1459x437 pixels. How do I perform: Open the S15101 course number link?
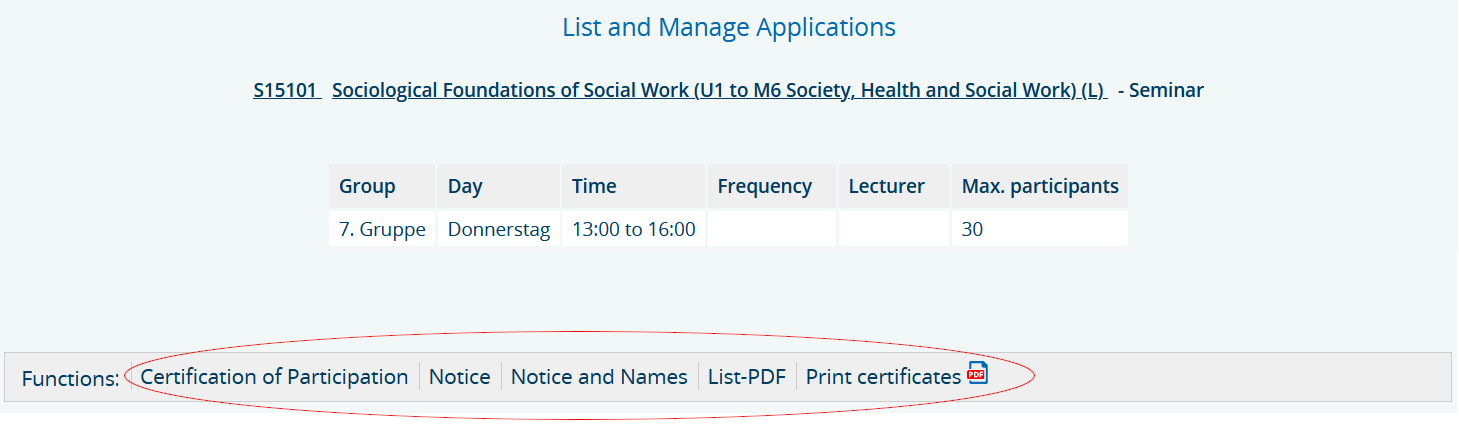pyautogui.click(x=286, y=90)
